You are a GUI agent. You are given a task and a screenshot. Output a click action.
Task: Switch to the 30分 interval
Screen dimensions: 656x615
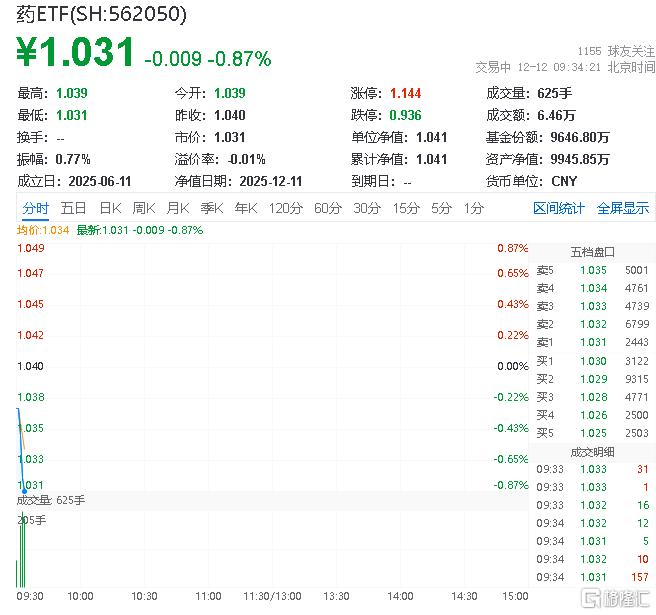pyautogui.click(x=366, y=208)
